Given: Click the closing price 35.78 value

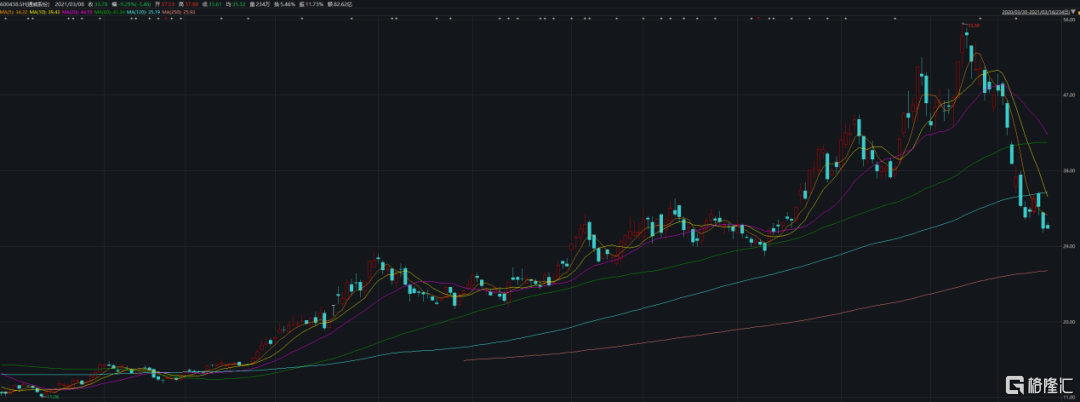Looking at the screenshot, I should click(101, 4).
